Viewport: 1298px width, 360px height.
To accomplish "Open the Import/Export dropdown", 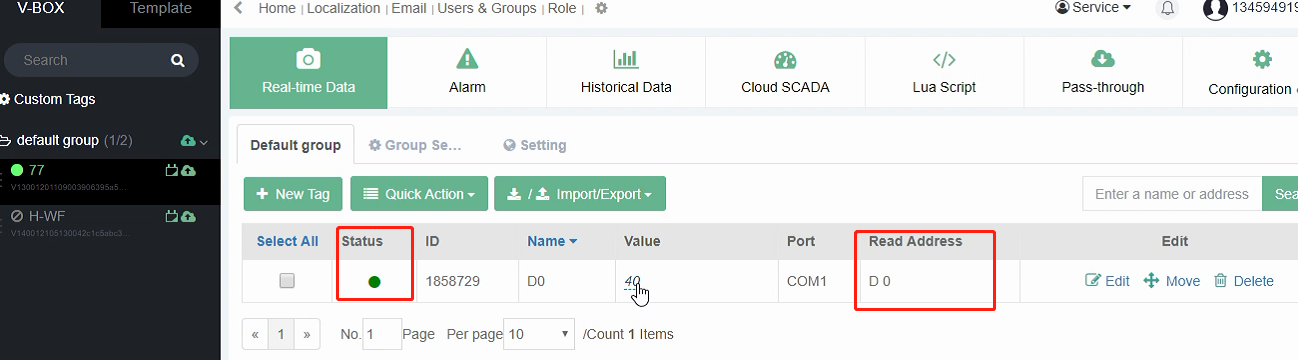I will (x=580, y=194).
